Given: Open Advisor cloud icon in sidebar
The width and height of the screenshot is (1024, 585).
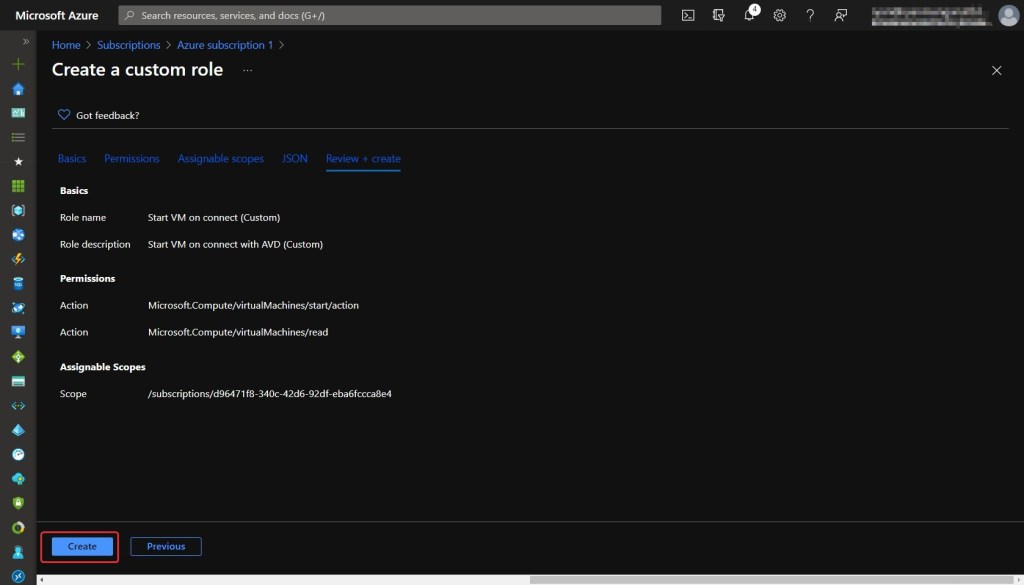Looking at the screenshot, I should click(x=18, y=479).
